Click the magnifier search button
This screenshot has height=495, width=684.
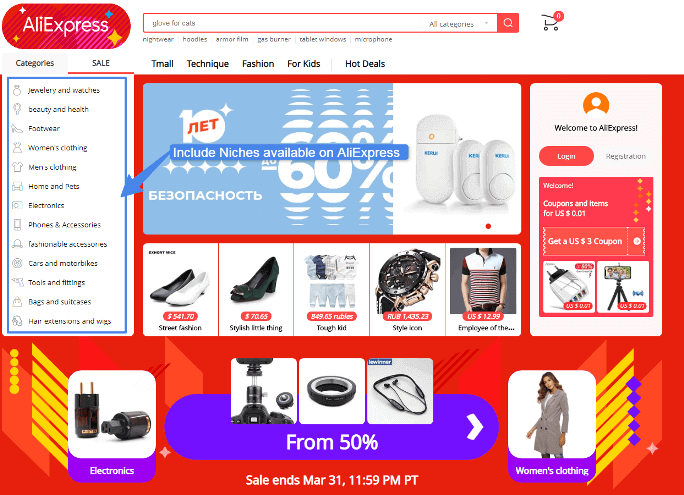(x=508, y=23)
